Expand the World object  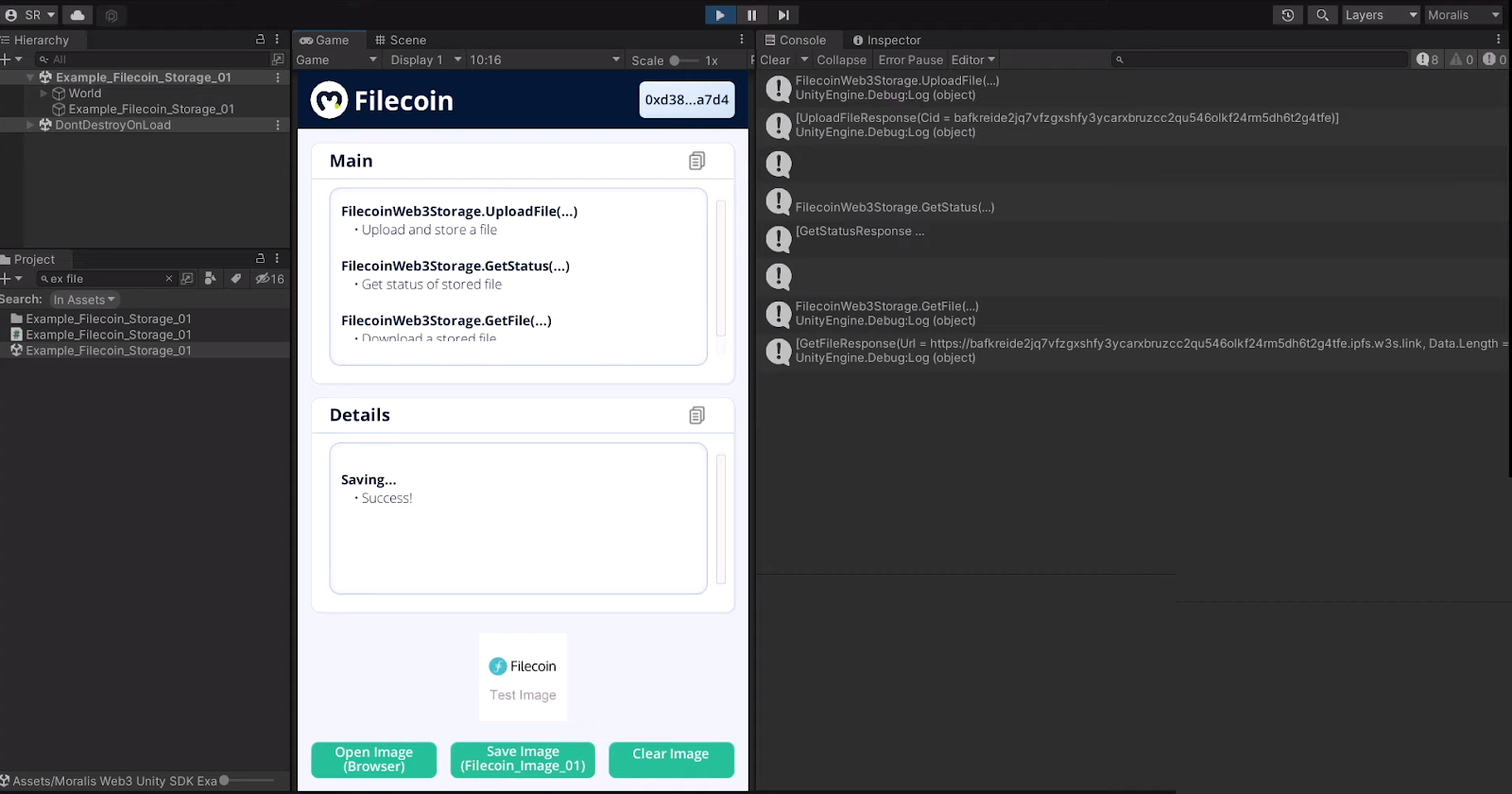click(x=43, y=94)
